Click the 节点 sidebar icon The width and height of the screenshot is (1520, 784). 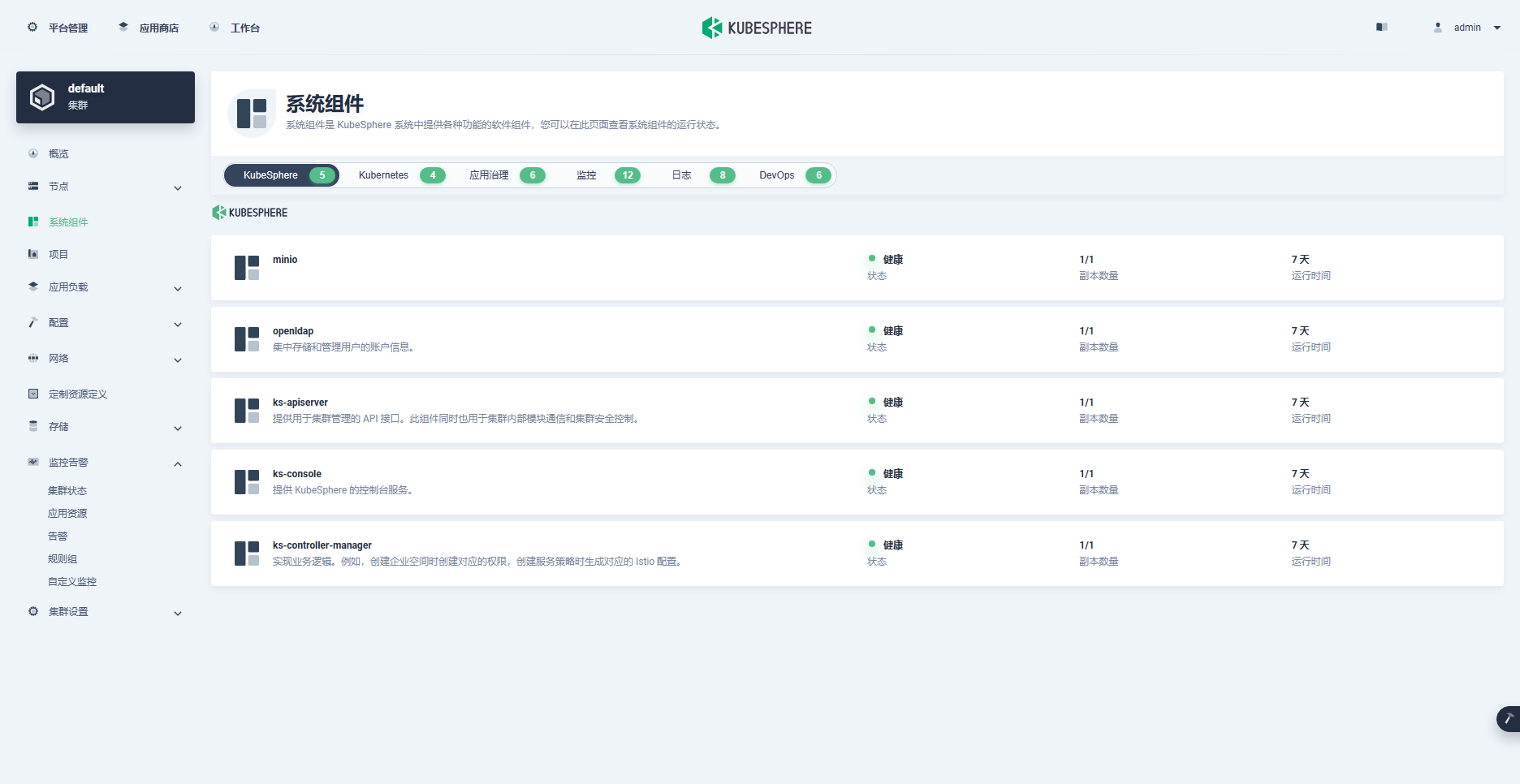(33, 186)
